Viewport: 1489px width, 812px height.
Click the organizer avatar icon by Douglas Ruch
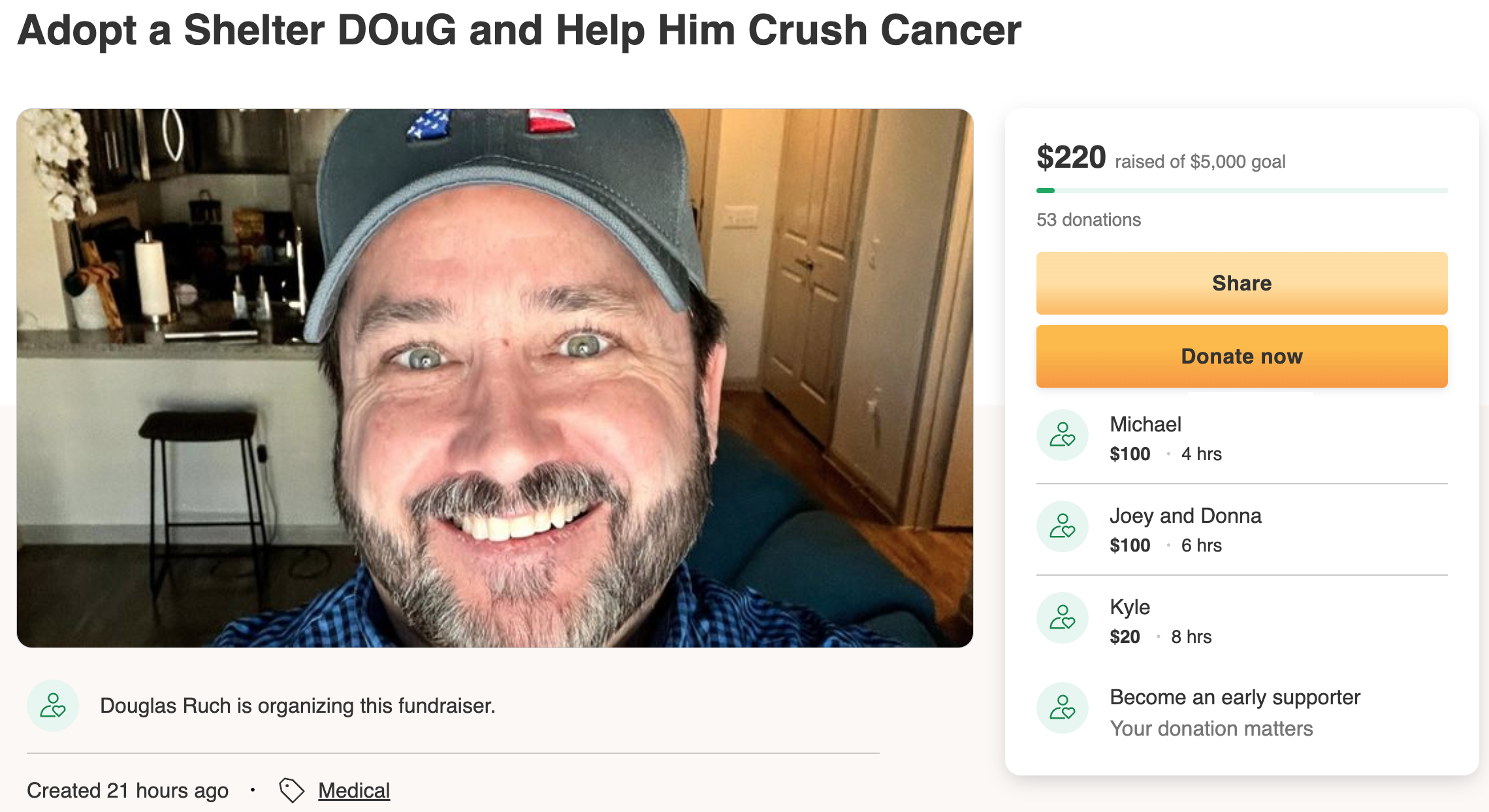click(53, 706)
